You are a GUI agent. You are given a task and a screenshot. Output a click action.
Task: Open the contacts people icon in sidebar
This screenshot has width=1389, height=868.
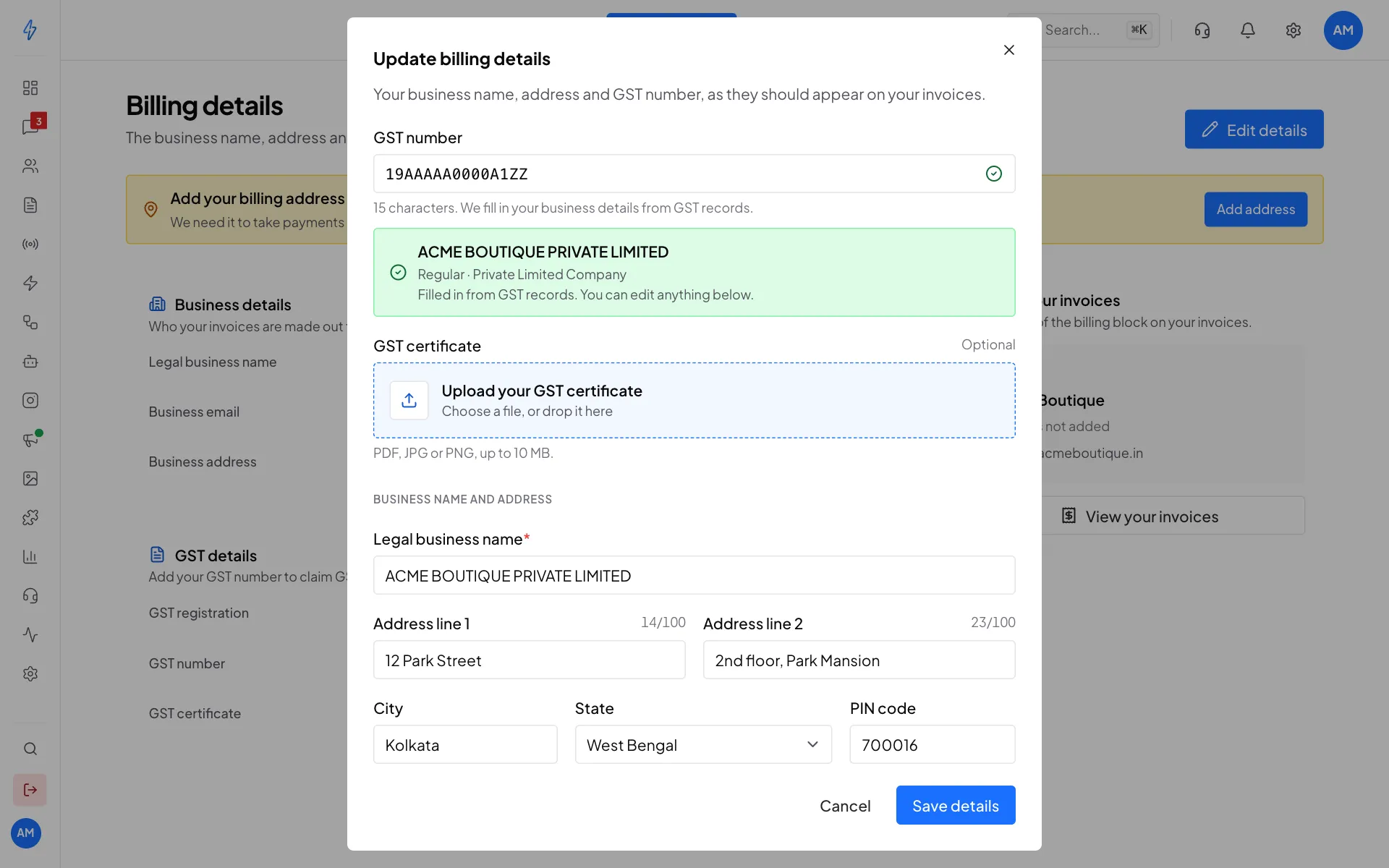click(x=30, y=166)
